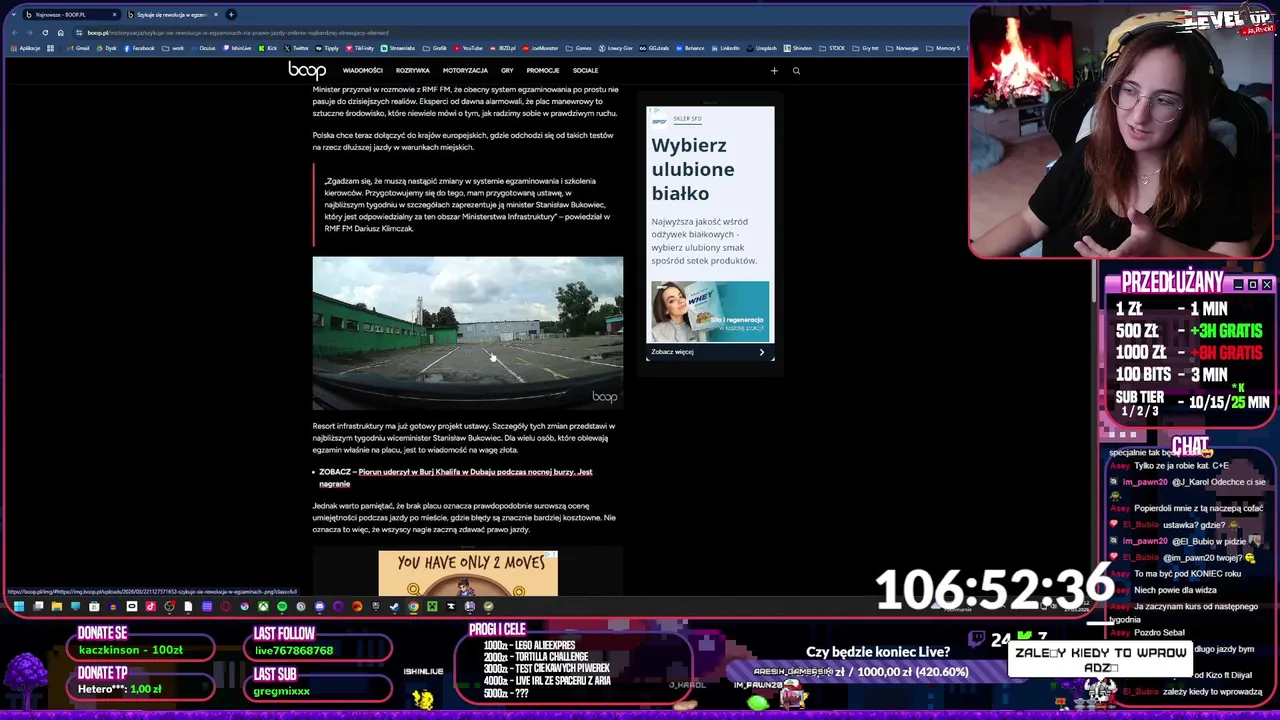Launch Microsoft Store from the taskbar
The height and width of the screenshot is (720, 1280).
[94, 606]
